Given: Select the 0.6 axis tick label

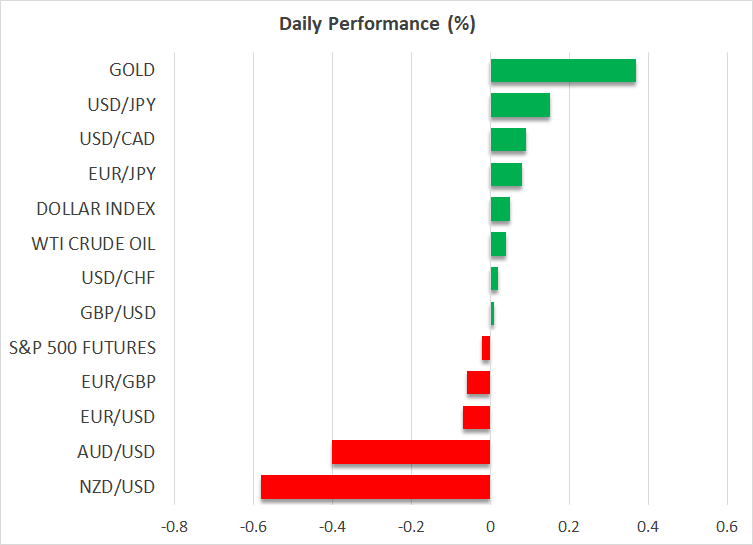Looking at the screenshot, I should (727, 526).
